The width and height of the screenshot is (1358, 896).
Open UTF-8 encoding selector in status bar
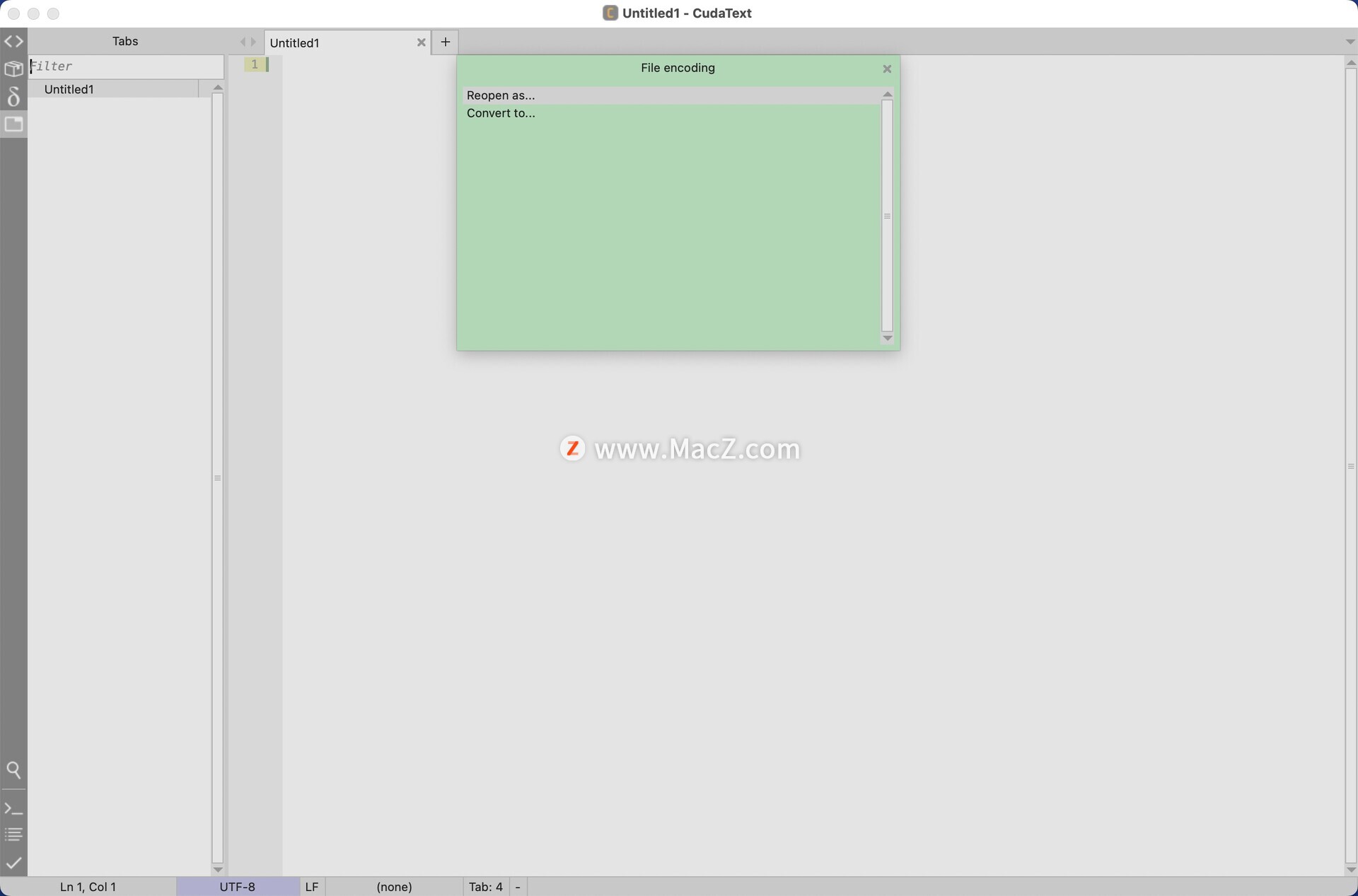click(237, 887)
